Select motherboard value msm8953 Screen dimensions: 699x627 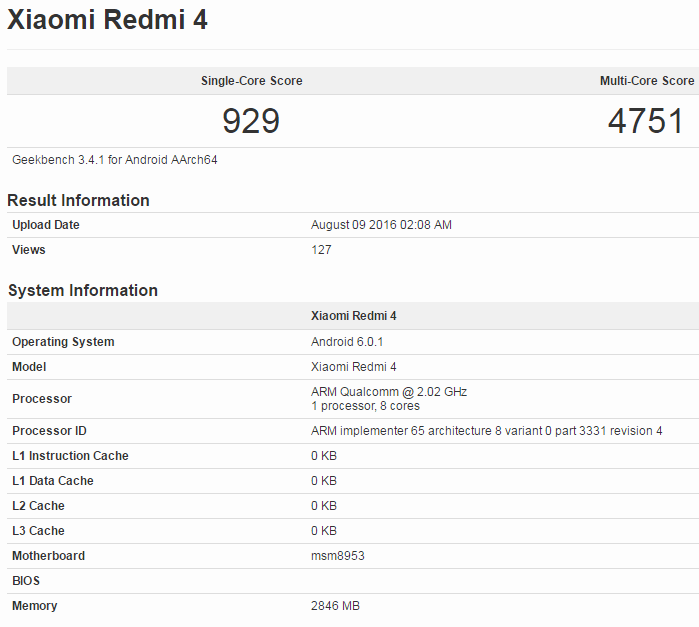[x=337, y=556]
